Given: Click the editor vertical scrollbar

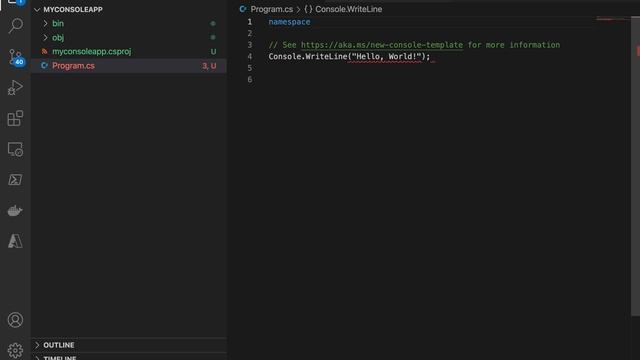Looking at the screenshot, I should pos(636,166).
